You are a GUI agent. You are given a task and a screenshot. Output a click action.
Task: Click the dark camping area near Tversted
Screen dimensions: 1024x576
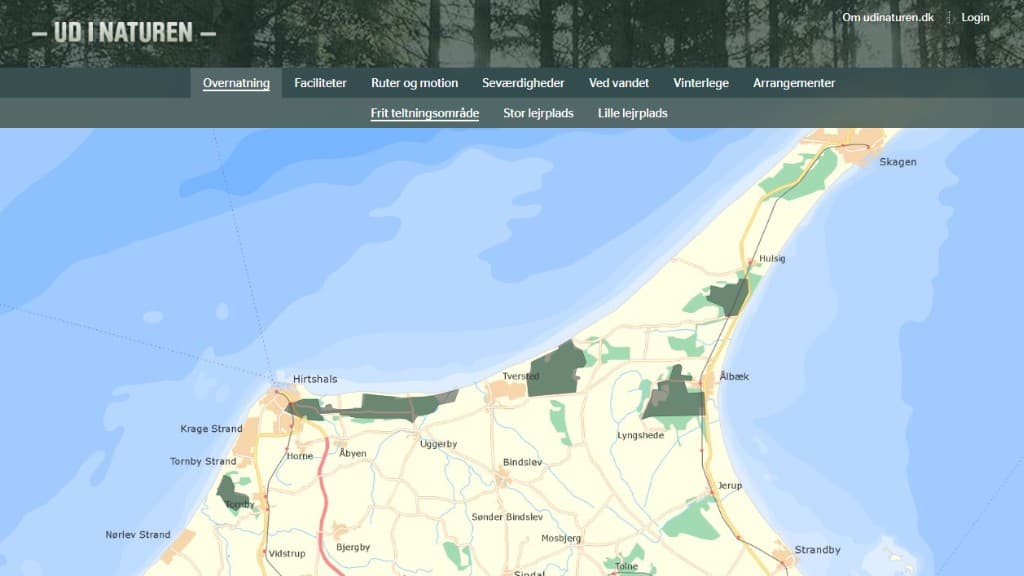click(558, 368)
